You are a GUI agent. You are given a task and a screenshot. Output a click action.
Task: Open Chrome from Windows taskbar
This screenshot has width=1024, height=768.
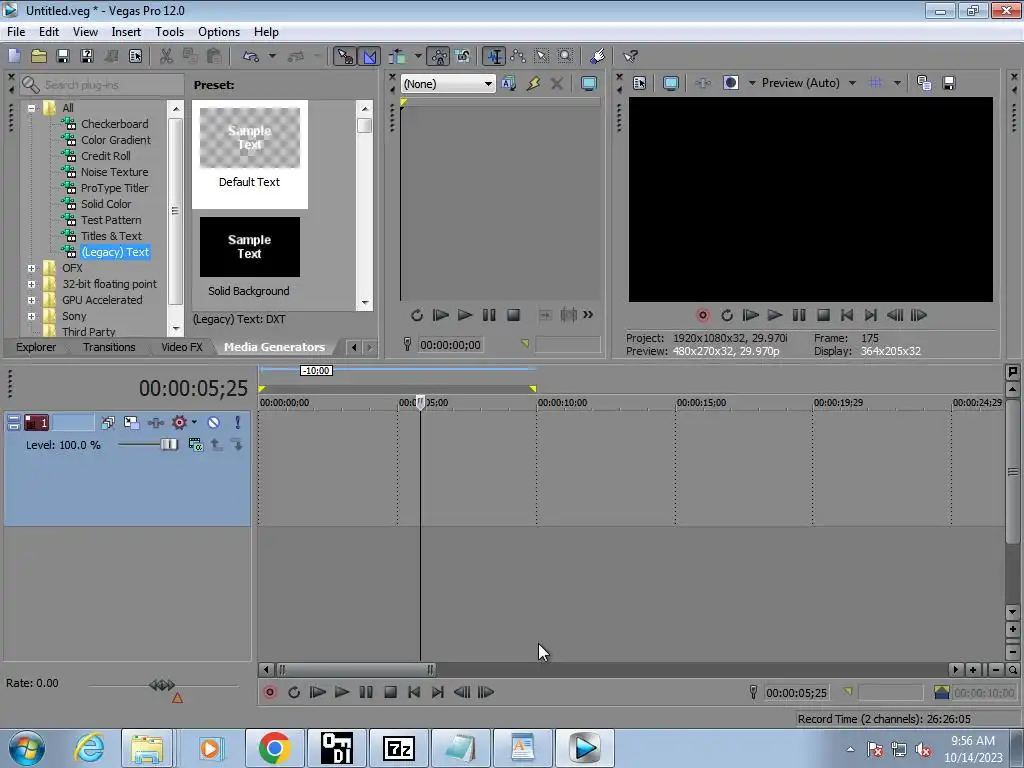274,748
